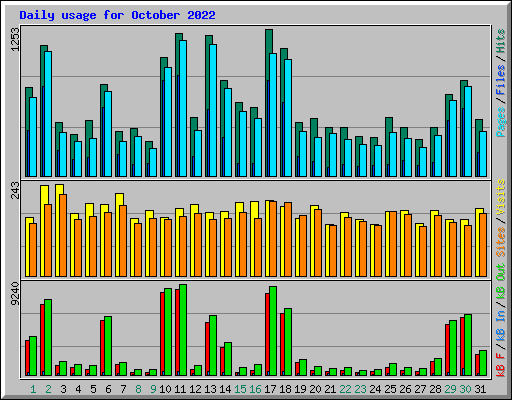Select the cyan Files bar for day 11

point(183,108)
